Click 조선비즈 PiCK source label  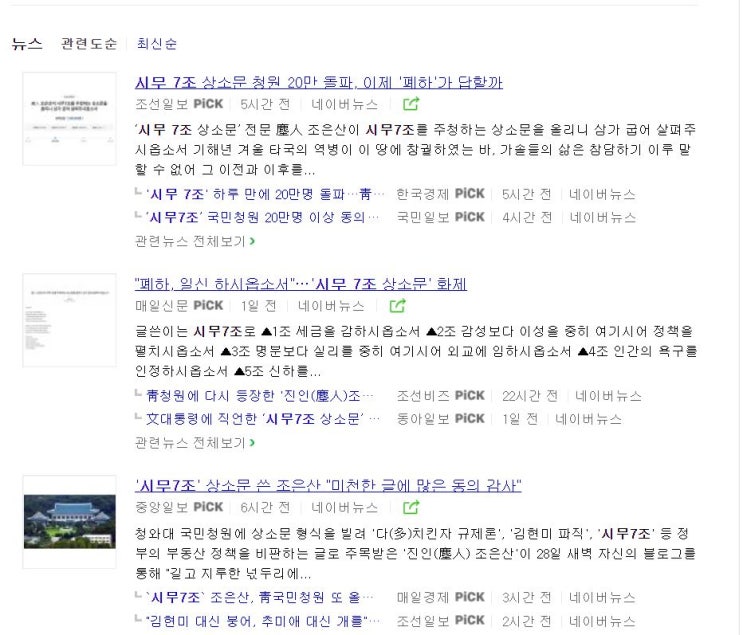441,396
